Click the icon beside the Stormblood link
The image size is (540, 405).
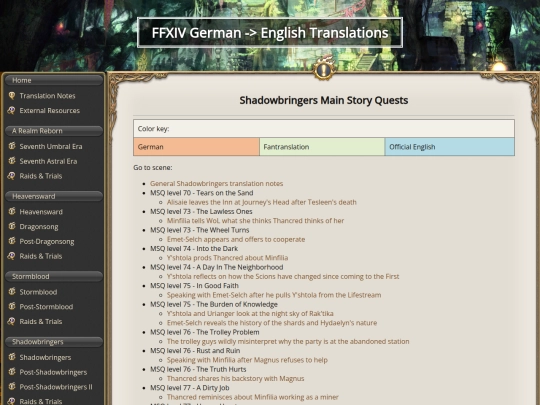point(12,292)
